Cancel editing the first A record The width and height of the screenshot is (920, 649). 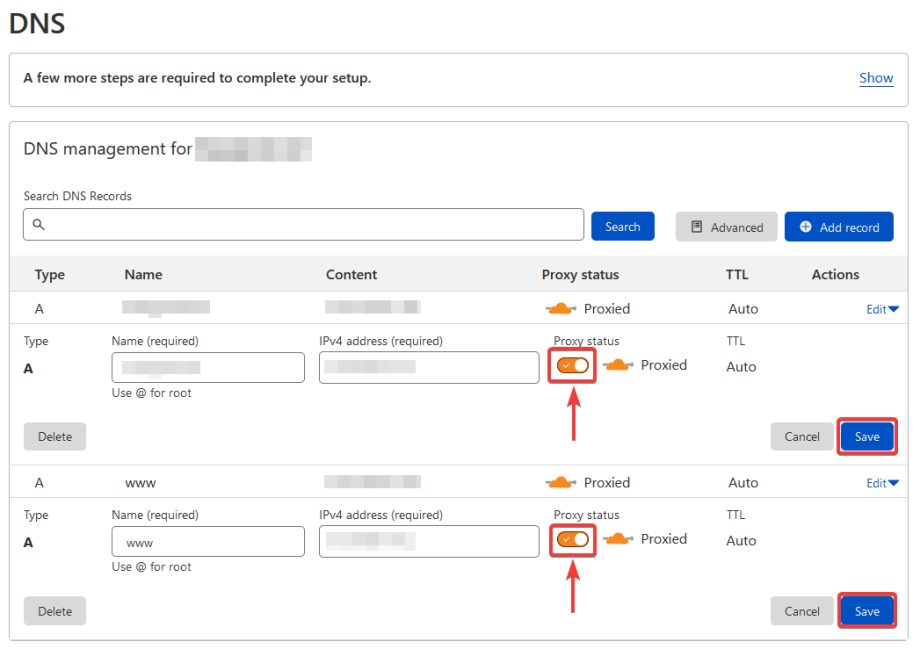[801, 436]
